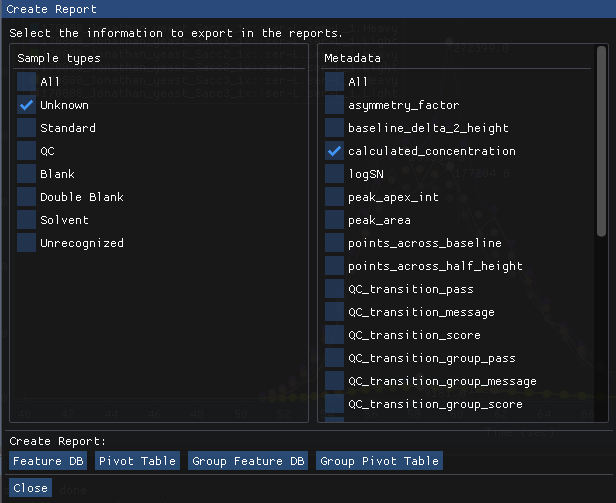
Task: Enable points_across_half_height metadata
Action: click(x=334, y=266)
